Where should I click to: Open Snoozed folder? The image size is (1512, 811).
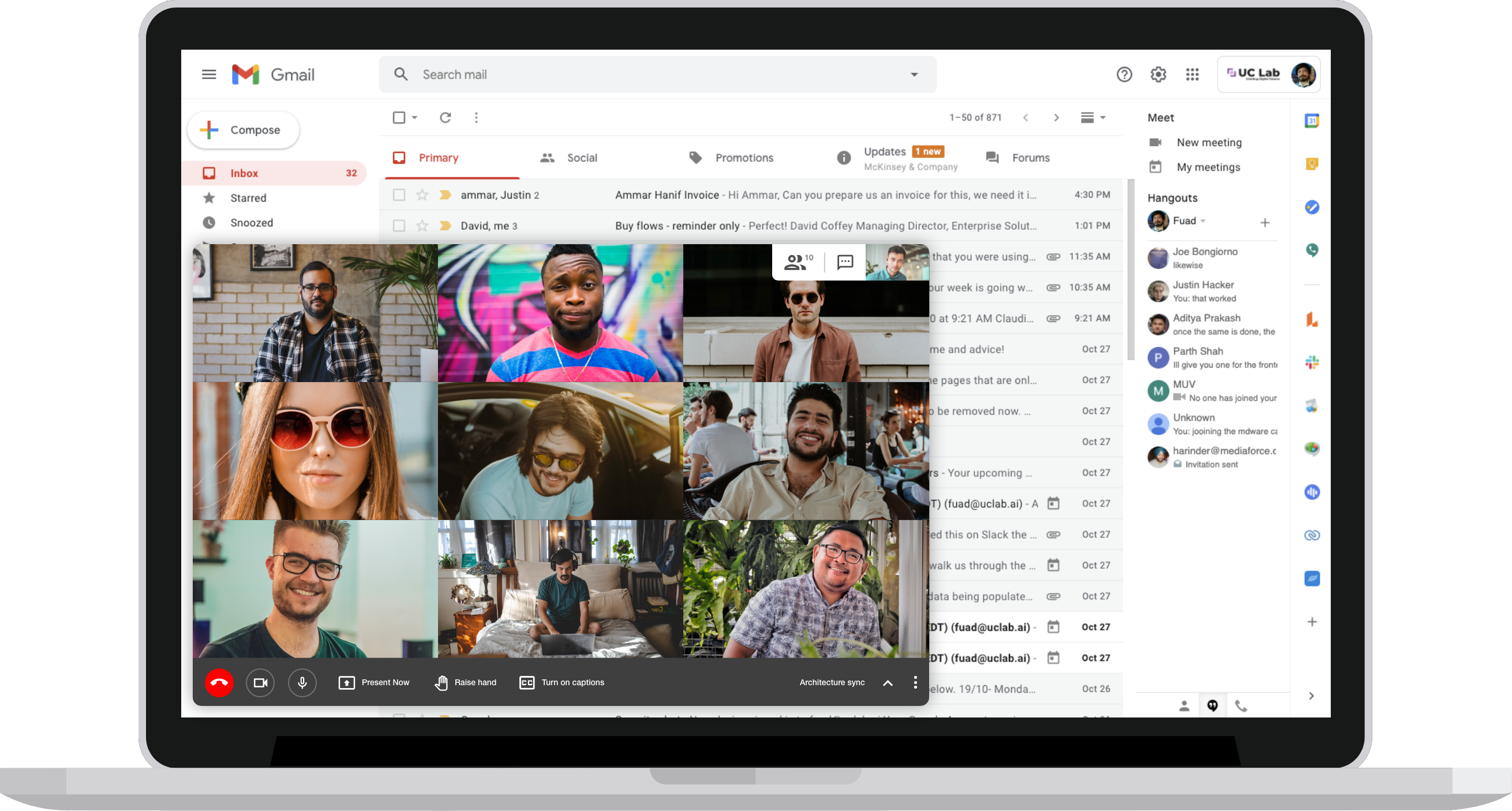[274, 223]
